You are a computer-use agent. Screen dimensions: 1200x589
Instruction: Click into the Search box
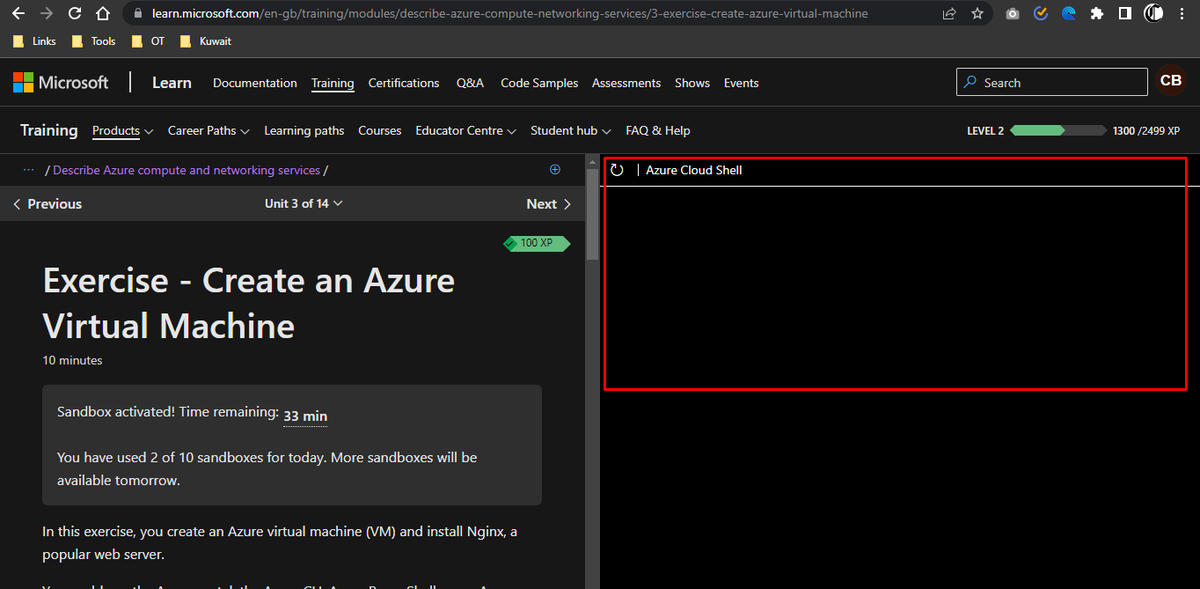(x=1052, y=82)
